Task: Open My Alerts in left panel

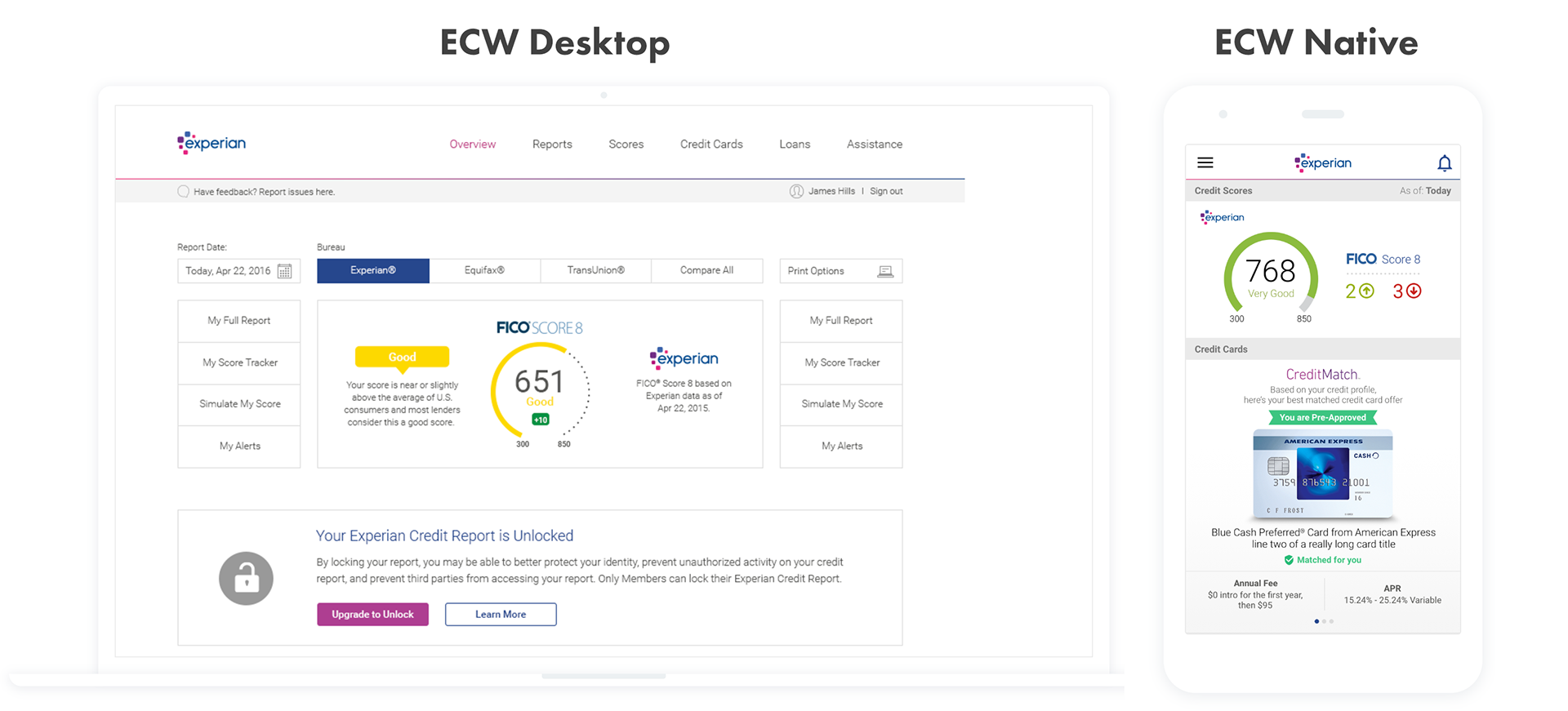Action: (238, 446)
